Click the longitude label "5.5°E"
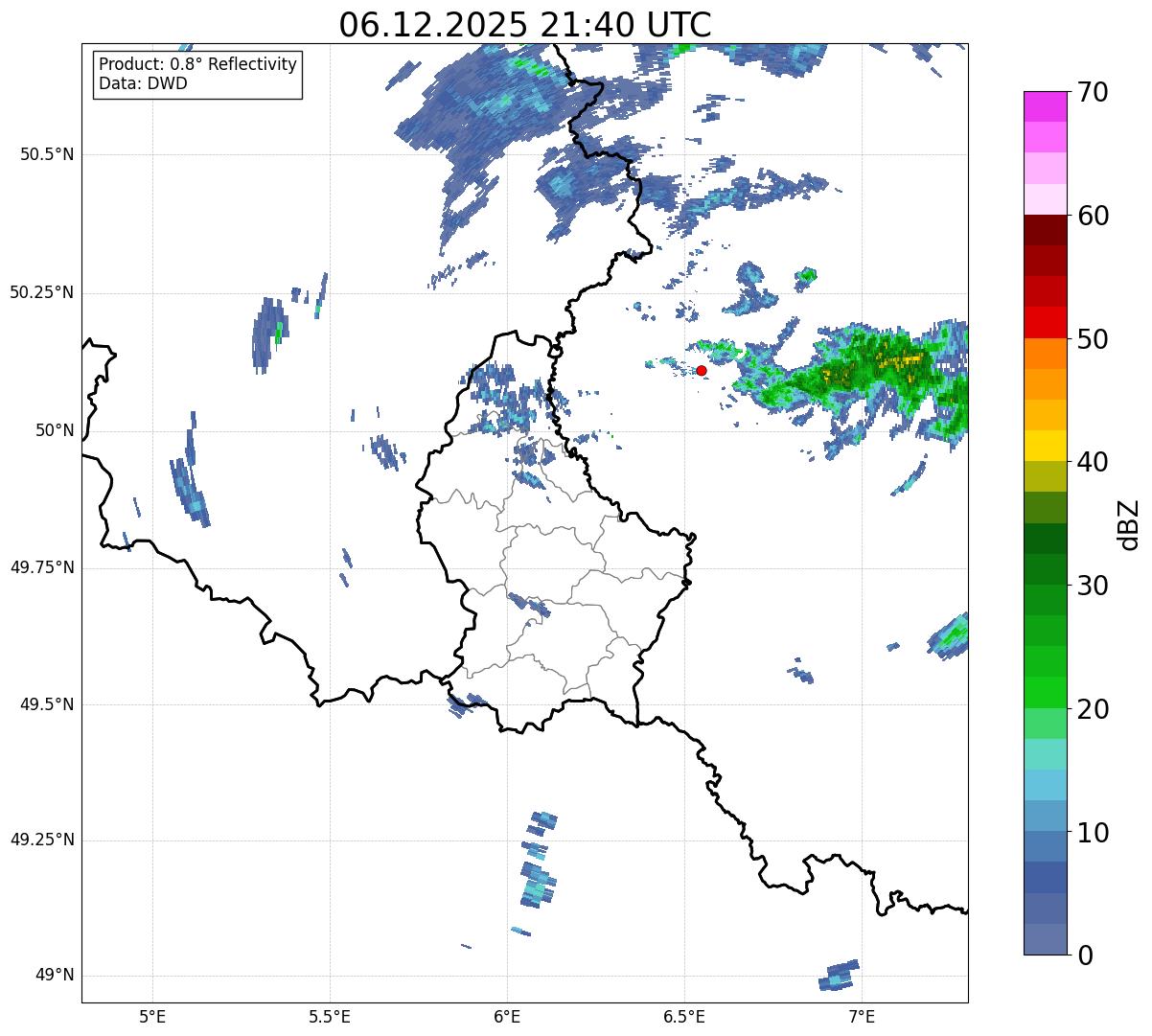Image resolution: width=1152 pixels, height=1036 pixels. [x=330, y=1016]
